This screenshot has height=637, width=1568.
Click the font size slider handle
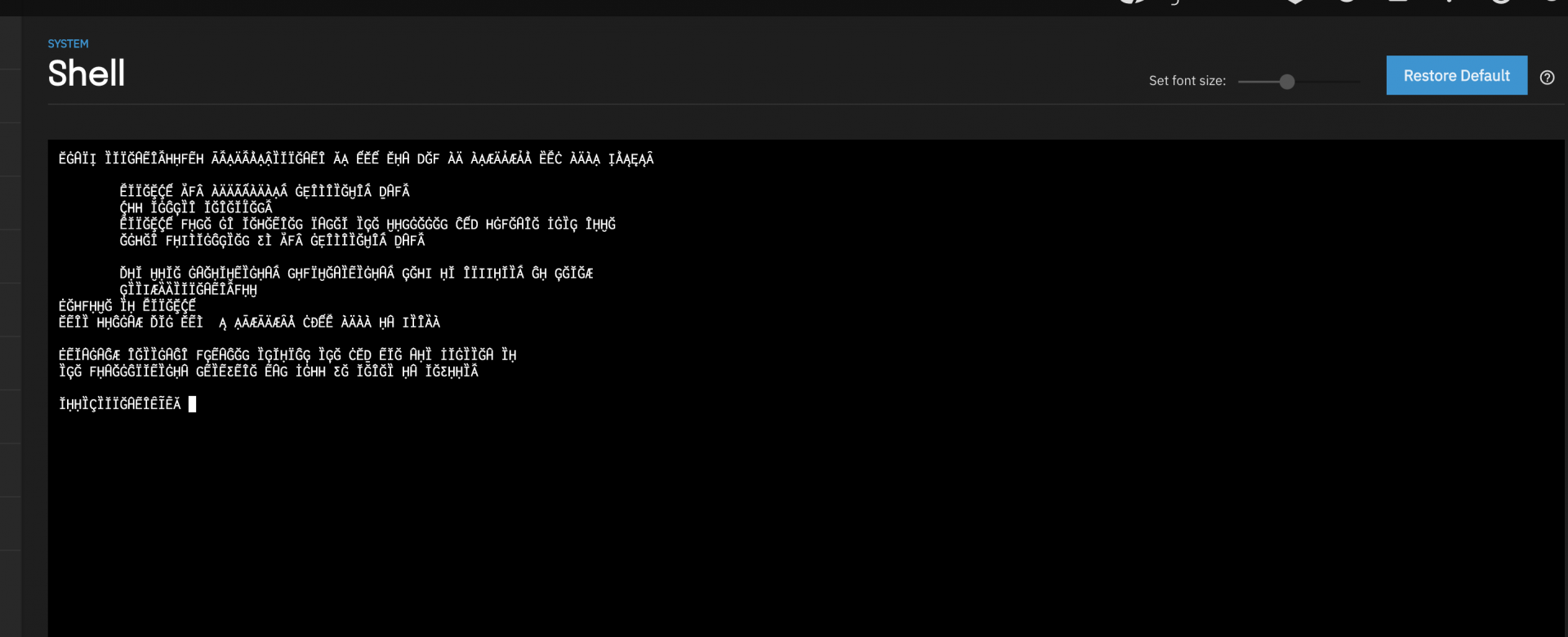click(1287, 82)
